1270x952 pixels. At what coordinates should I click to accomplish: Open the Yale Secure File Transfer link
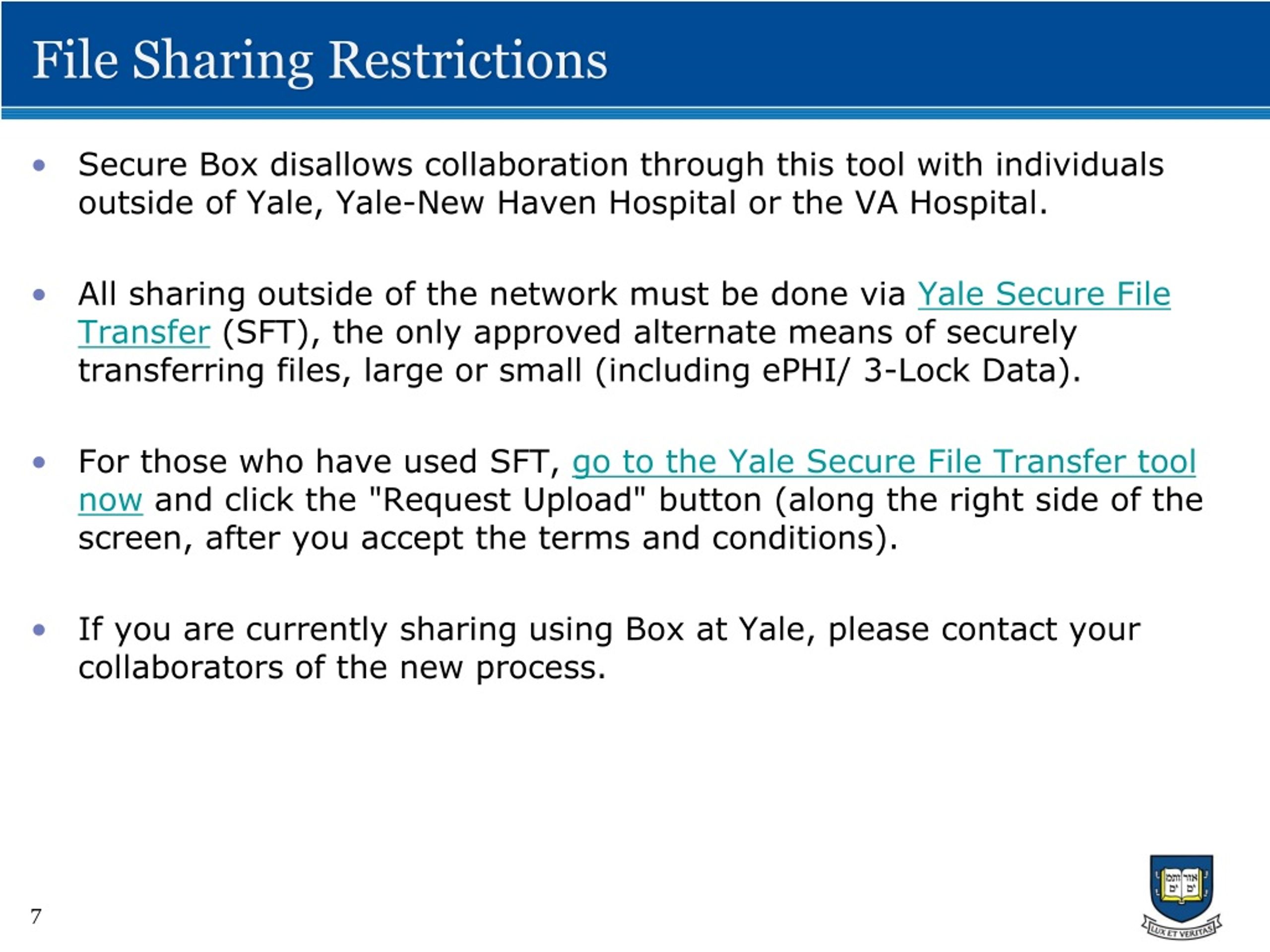[x=1043, y=295]
